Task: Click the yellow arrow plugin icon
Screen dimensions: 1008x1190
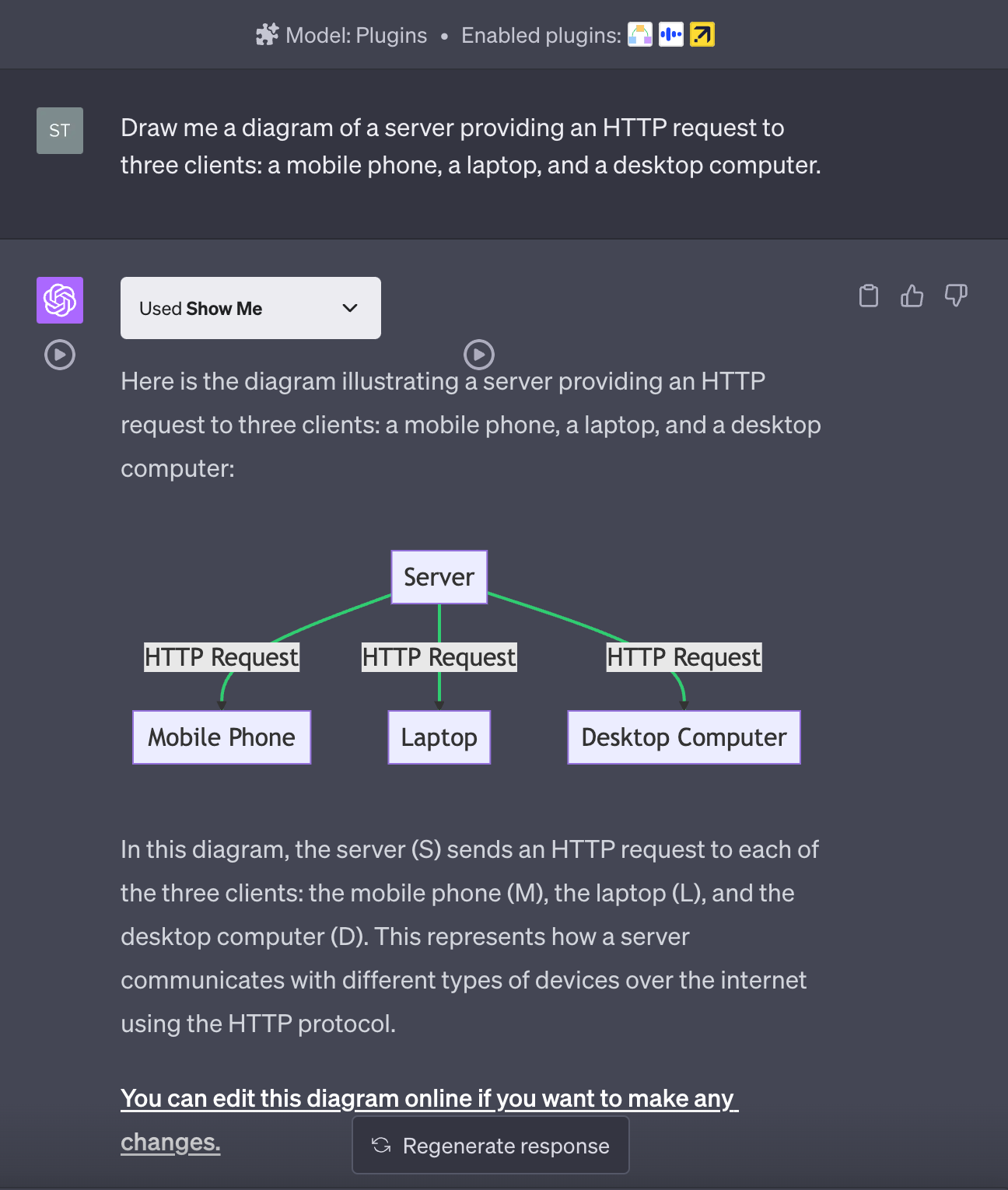Action: click(702, 35)
